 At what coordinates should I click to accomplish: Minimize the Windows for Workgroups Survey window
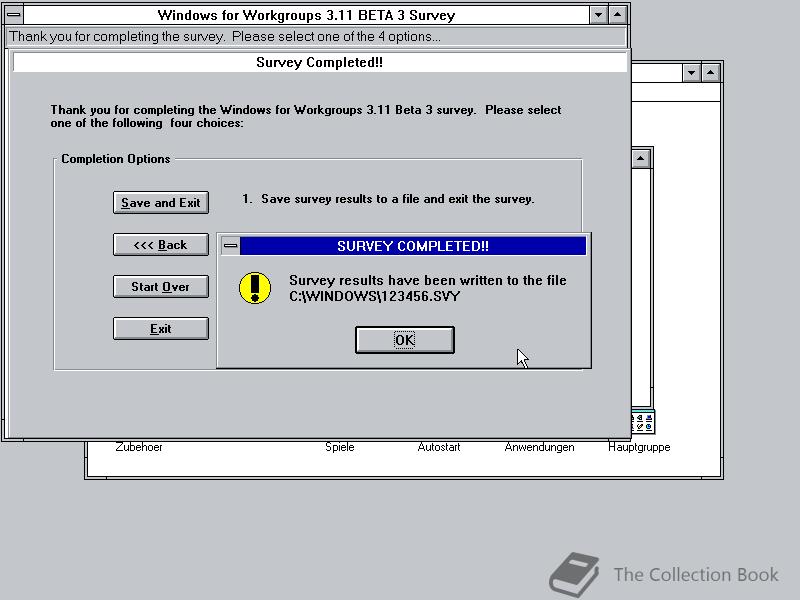click(598, 15)
